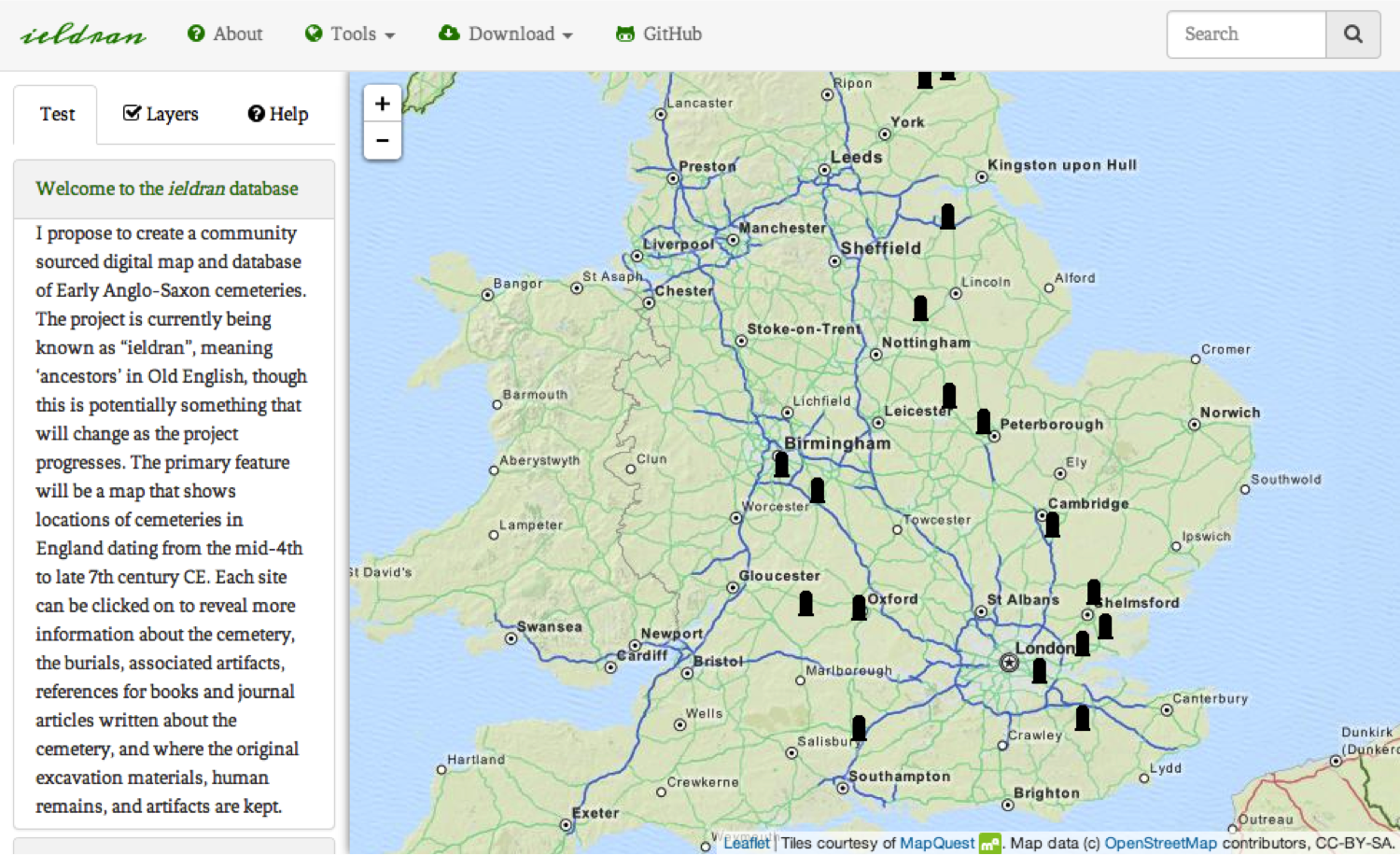Image resolution: width=1400 pixels, height=855 pixels.
Task: Click cemetery marker above Worcester label
Action: pos(818,490)
